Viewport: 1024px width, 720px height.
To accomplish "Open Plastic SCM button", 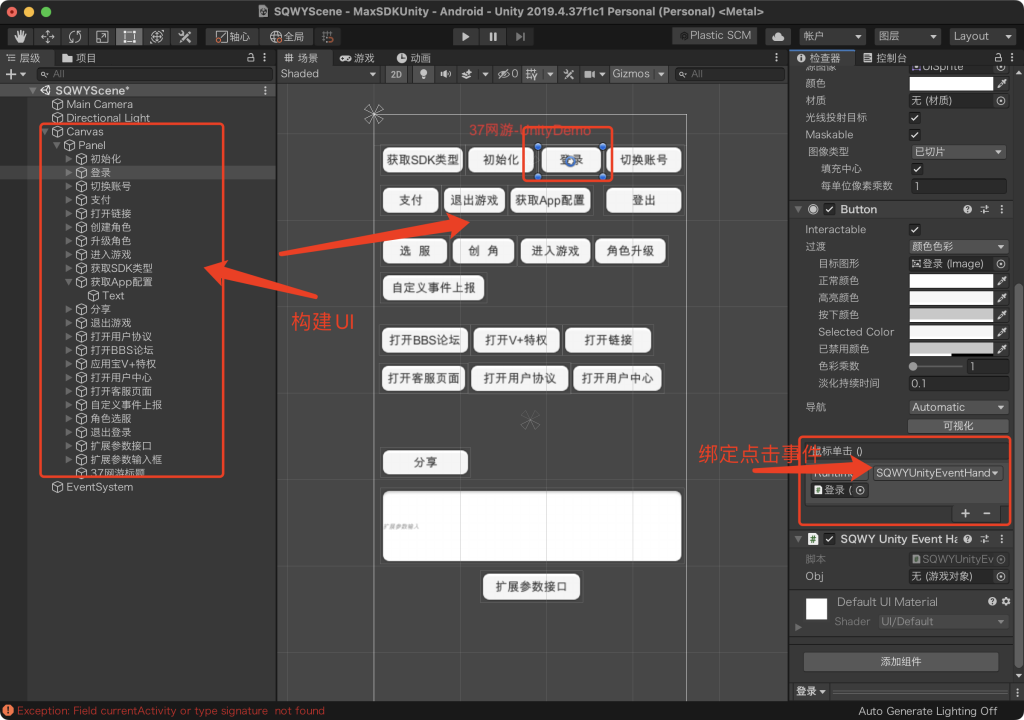I will pos(714,36).
